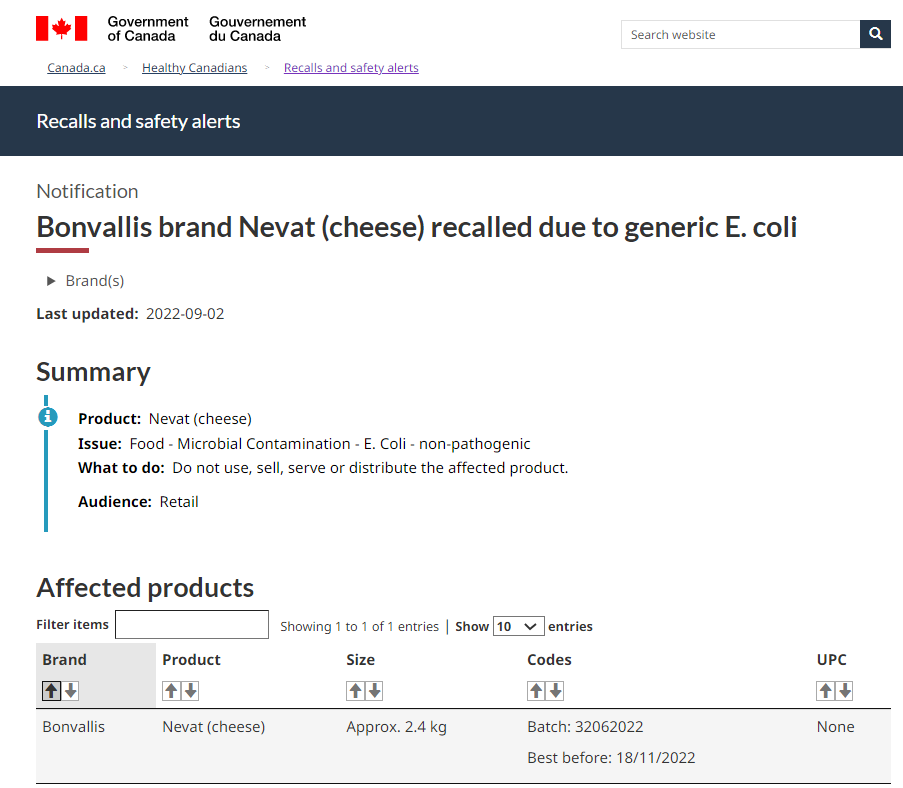Click the blue info icon in Summary

point(48,416)
